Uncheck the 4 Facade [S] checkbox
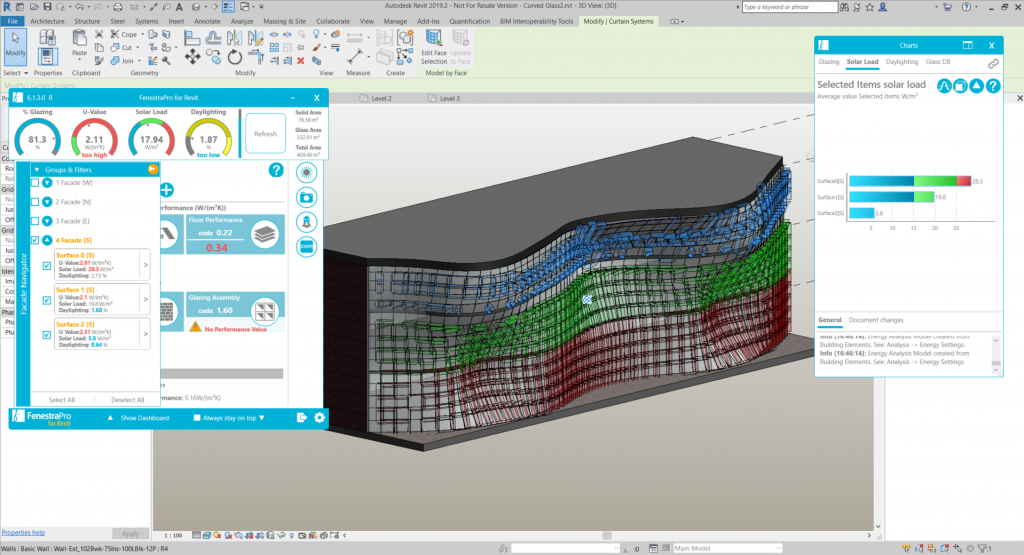This screenshot has height=555, width=1024. pyautogui.click(x=35, y=240)
